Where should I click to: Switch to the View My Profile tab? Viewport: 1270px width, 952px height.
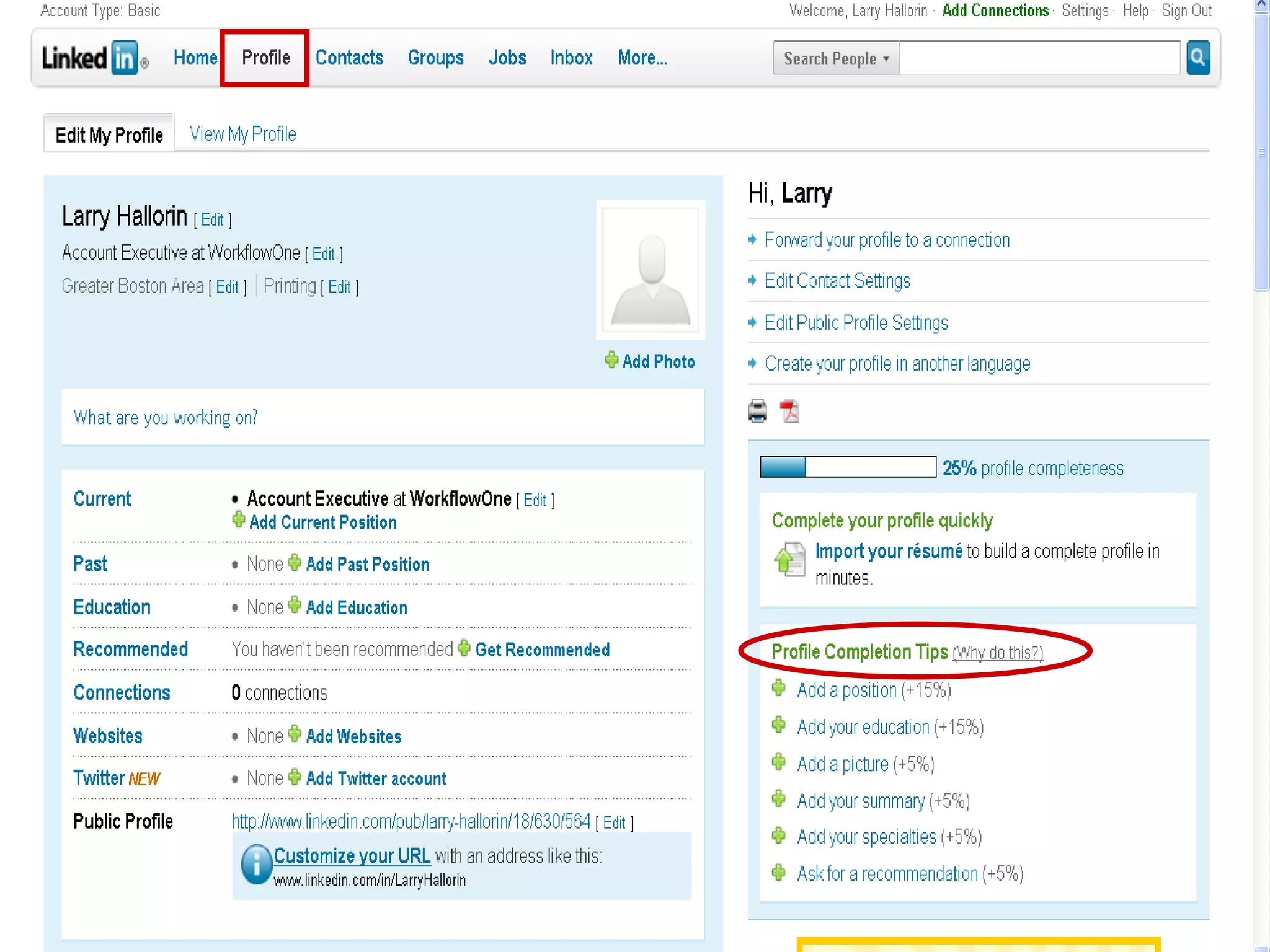pyautogui.click(x=243, y=134)
